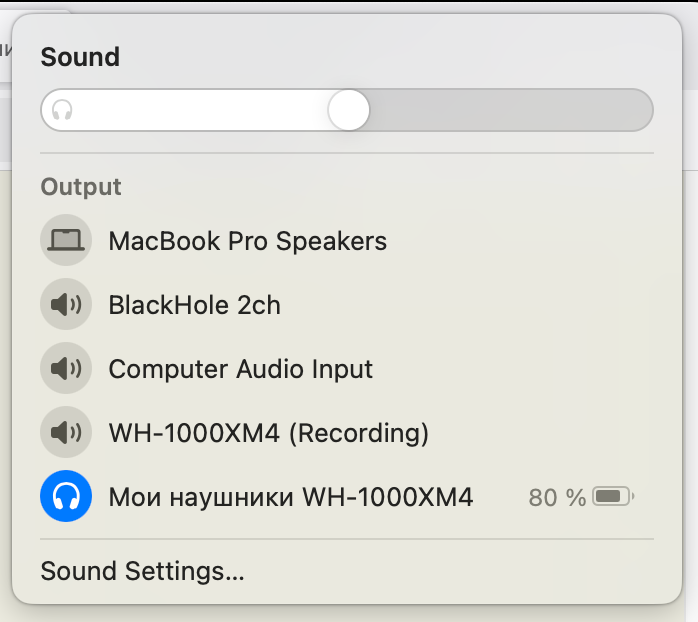Click the blue headphones icon

point(66,497)
